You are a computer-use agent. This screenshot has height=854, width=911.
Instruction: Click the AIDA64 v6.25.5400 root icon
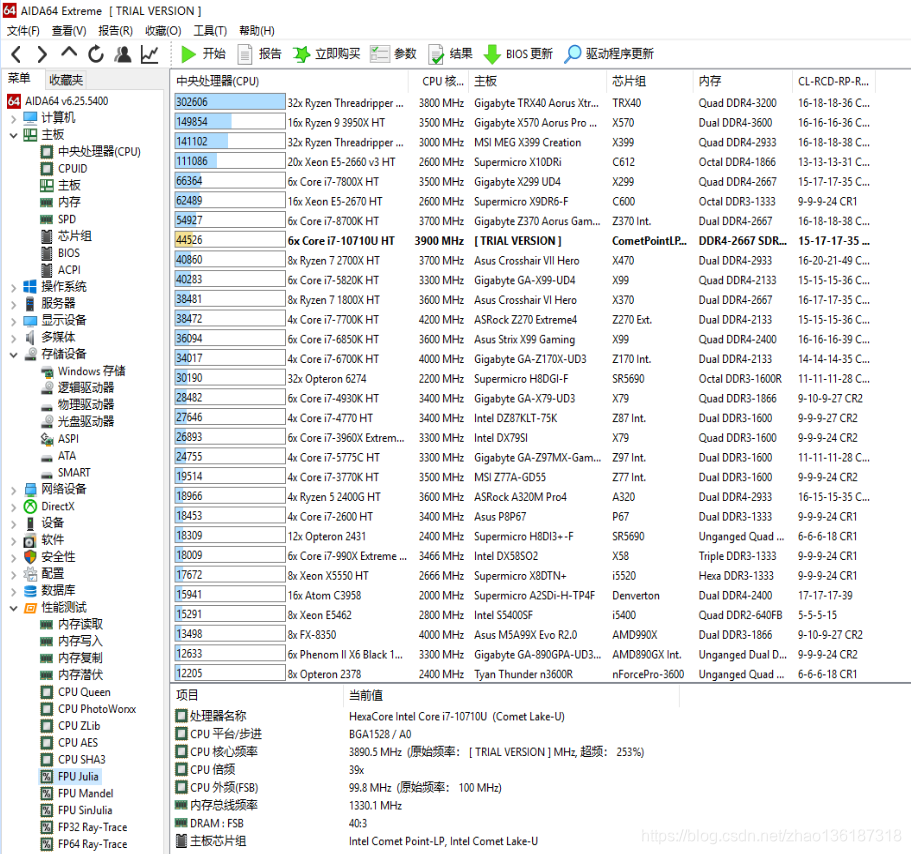14,101
